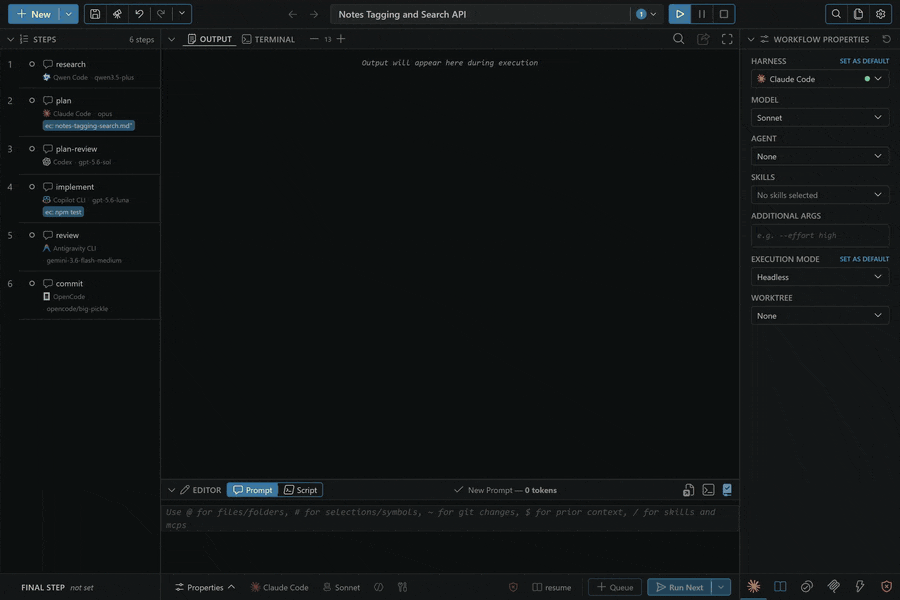900x600 pixels.
Task: Toggle the Properties bar at the bottom
Action: [205, 587]
